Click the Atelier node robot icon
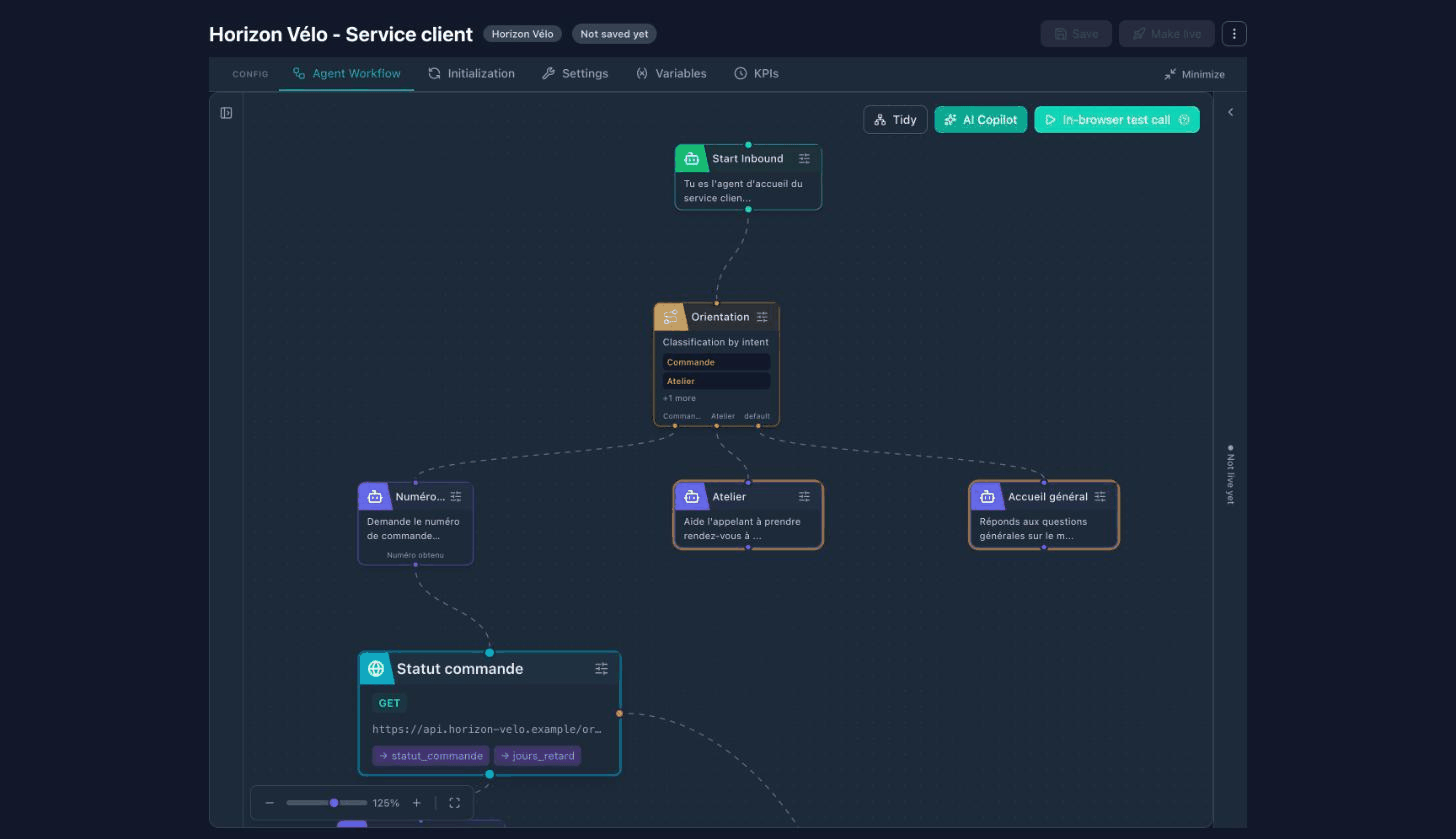 coord(691,497)
